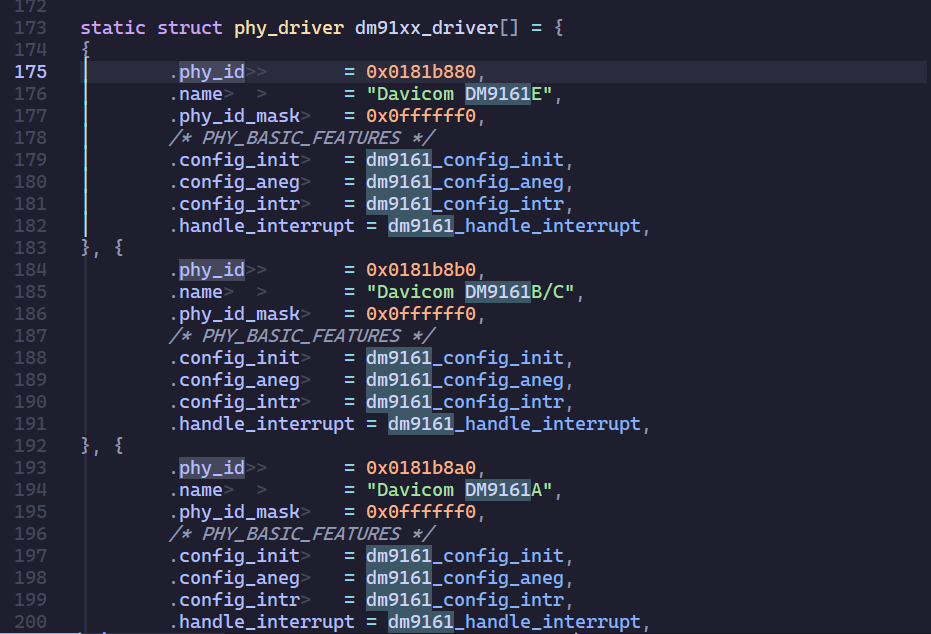
Task: Click .name field on line 185
Action: point(195,292)
